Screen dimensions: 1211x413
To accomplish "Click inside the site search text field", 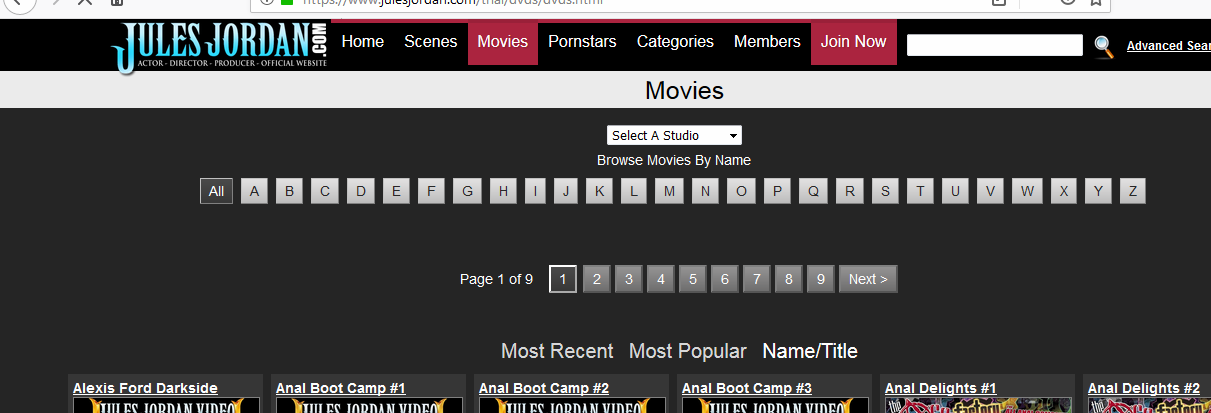I will [994, 45].
